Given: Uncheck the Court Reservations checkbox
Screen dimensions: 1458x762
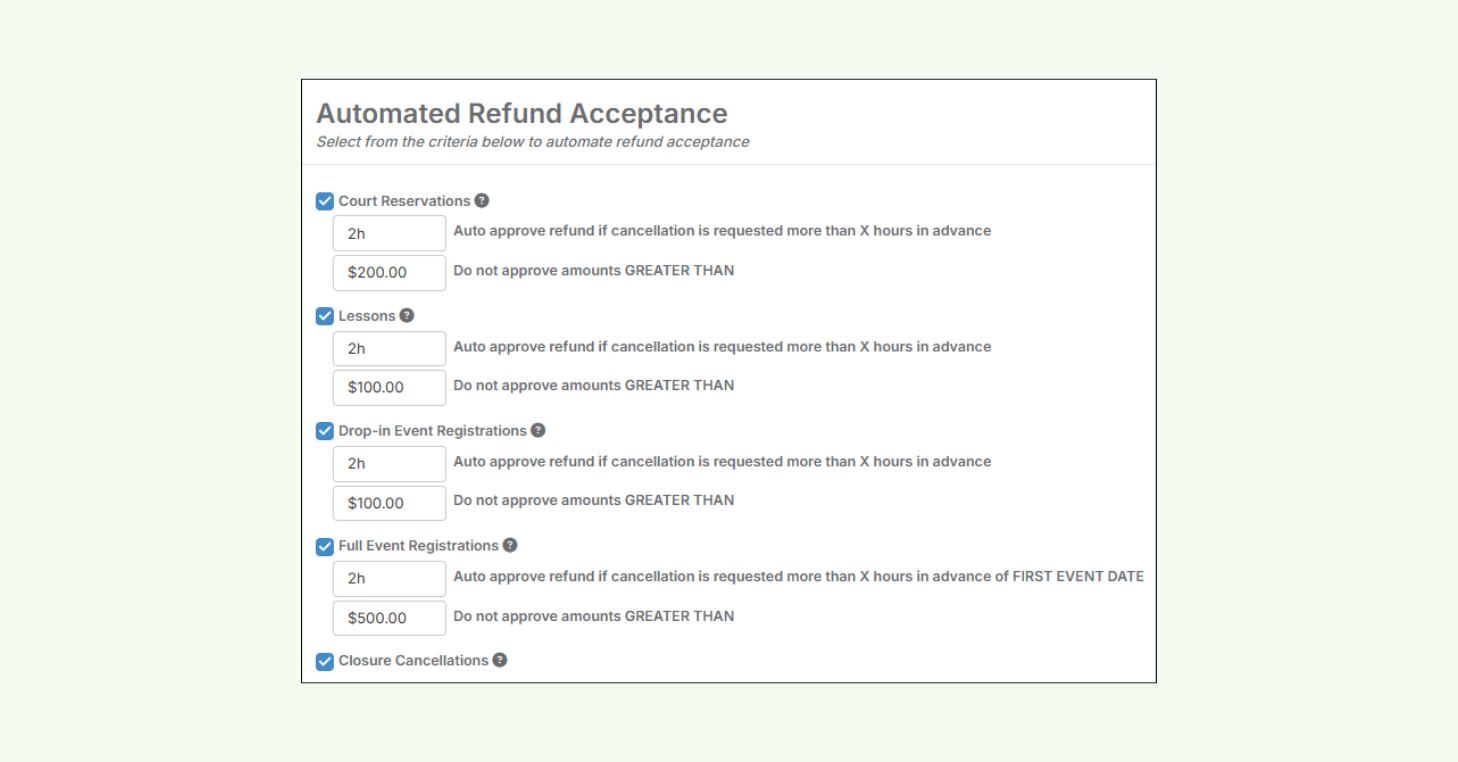Looking at the screenshot, I should click(325, 201).
